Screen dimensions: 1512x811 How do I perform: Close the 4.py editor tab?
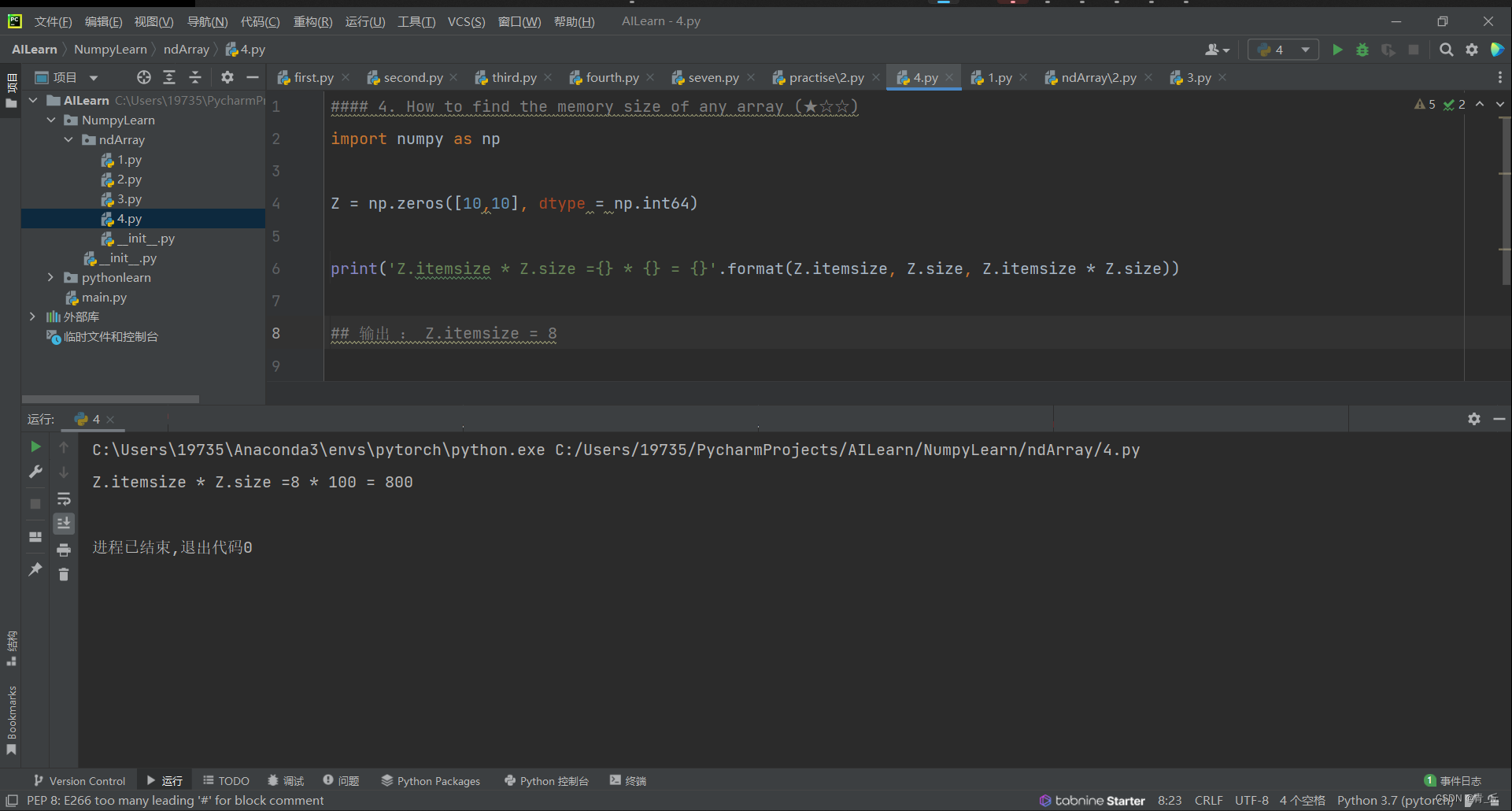pyautogui.click(x=949, y=77)
